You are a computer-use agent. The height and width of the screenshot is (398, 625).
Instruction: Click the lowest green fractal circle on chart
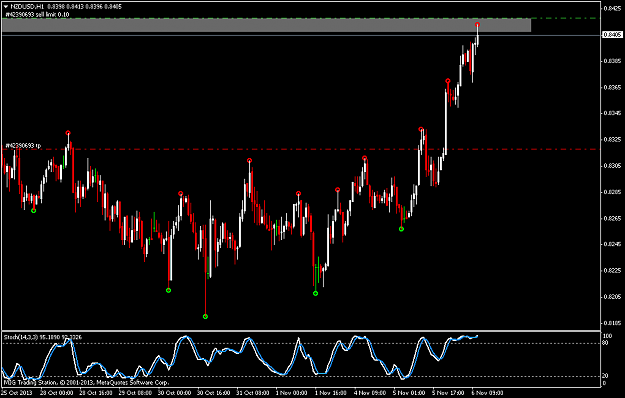click(205, 317)
